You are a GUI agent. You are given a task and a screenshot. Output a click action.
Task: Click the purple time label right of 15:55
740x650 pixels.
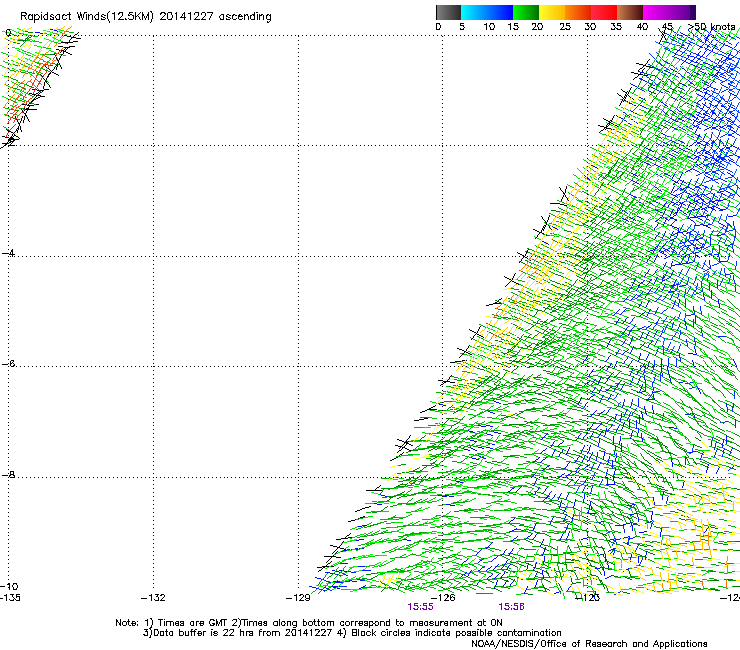[512, 607]
